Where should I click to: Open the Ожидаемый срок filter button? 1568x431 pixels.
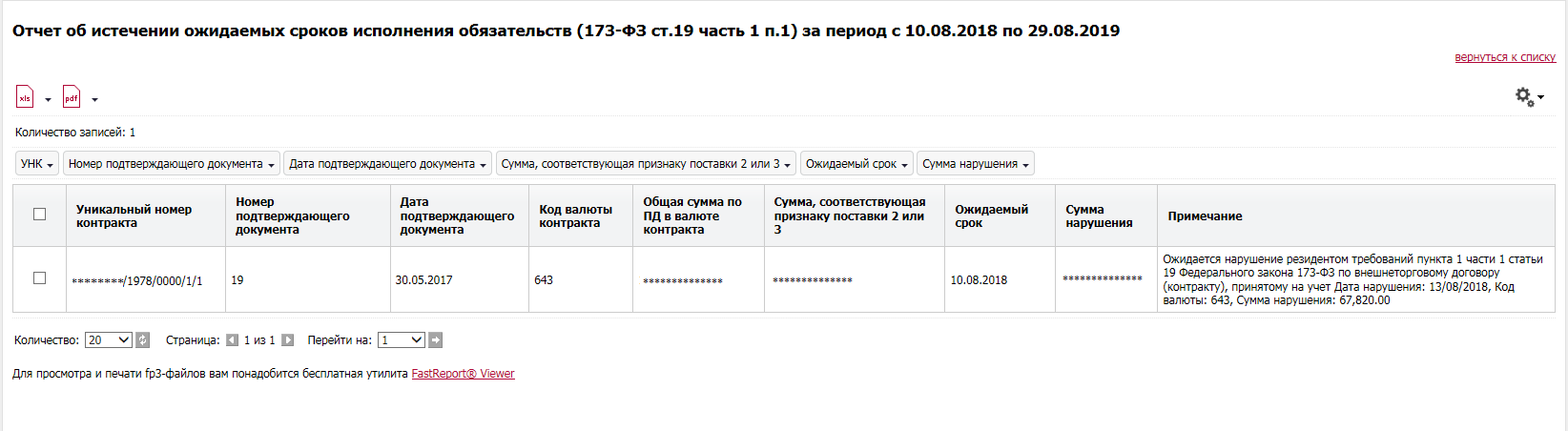(856, 164)
